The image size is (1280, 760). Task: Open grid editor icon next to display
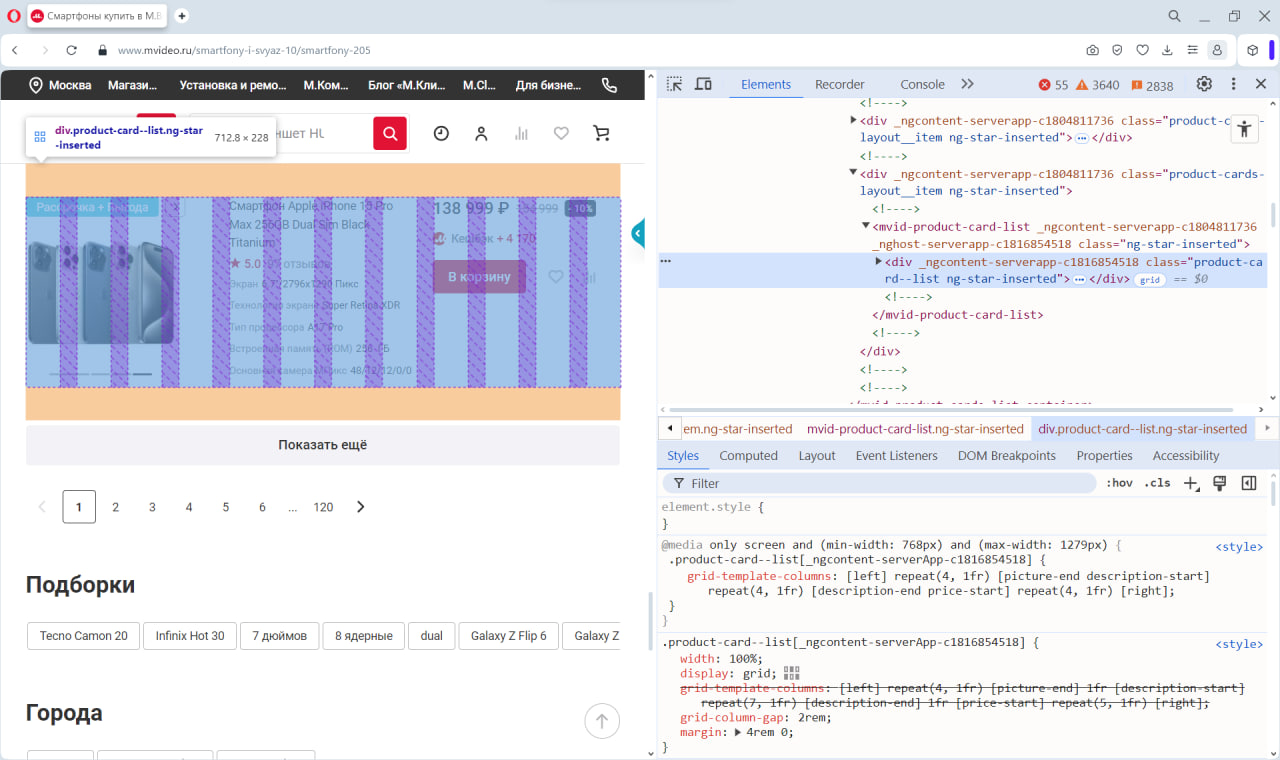(x=792, y=673)
